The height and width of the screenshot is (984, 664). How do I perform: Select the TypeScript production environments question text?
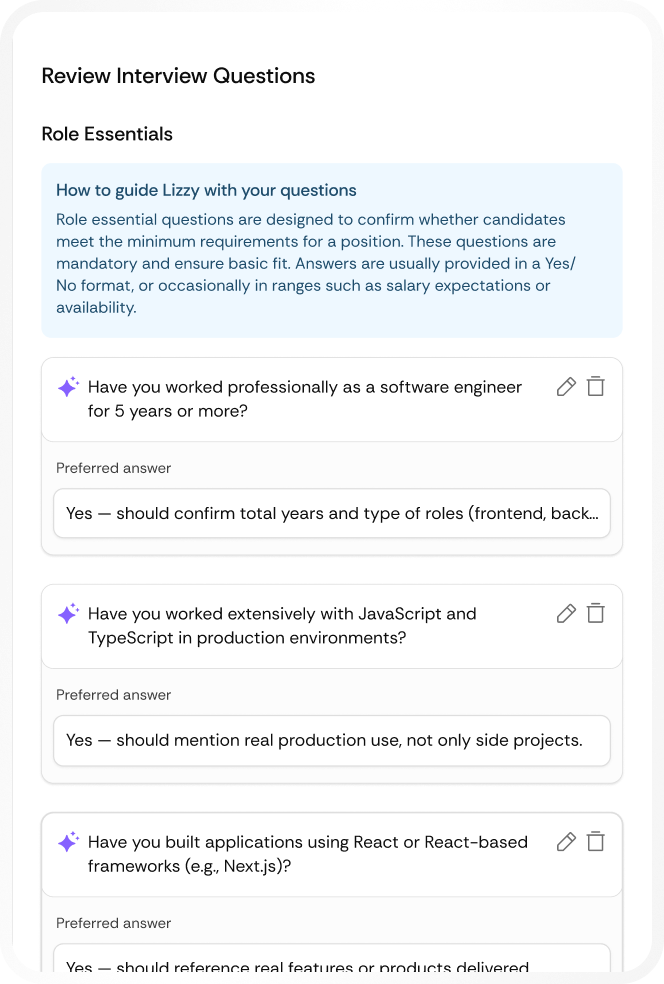pyautogui.click(x=283, y=625)
